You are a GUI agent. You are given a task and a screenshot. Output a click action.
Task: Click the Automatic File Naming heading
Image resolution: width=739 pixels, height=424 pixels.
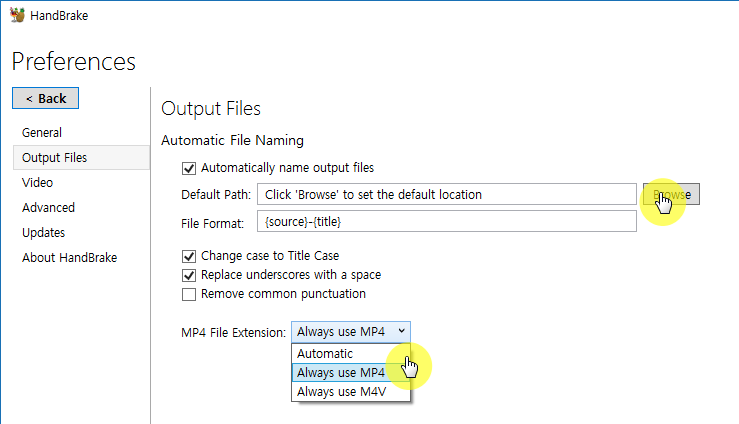click(232, 140)
